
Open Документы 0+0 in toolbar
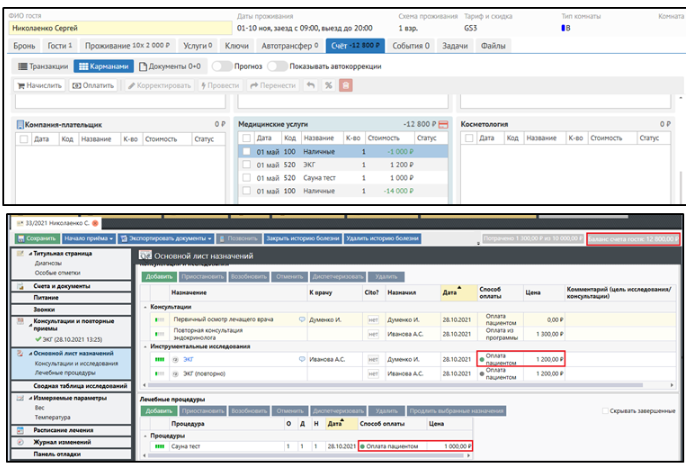coord(169,66)
